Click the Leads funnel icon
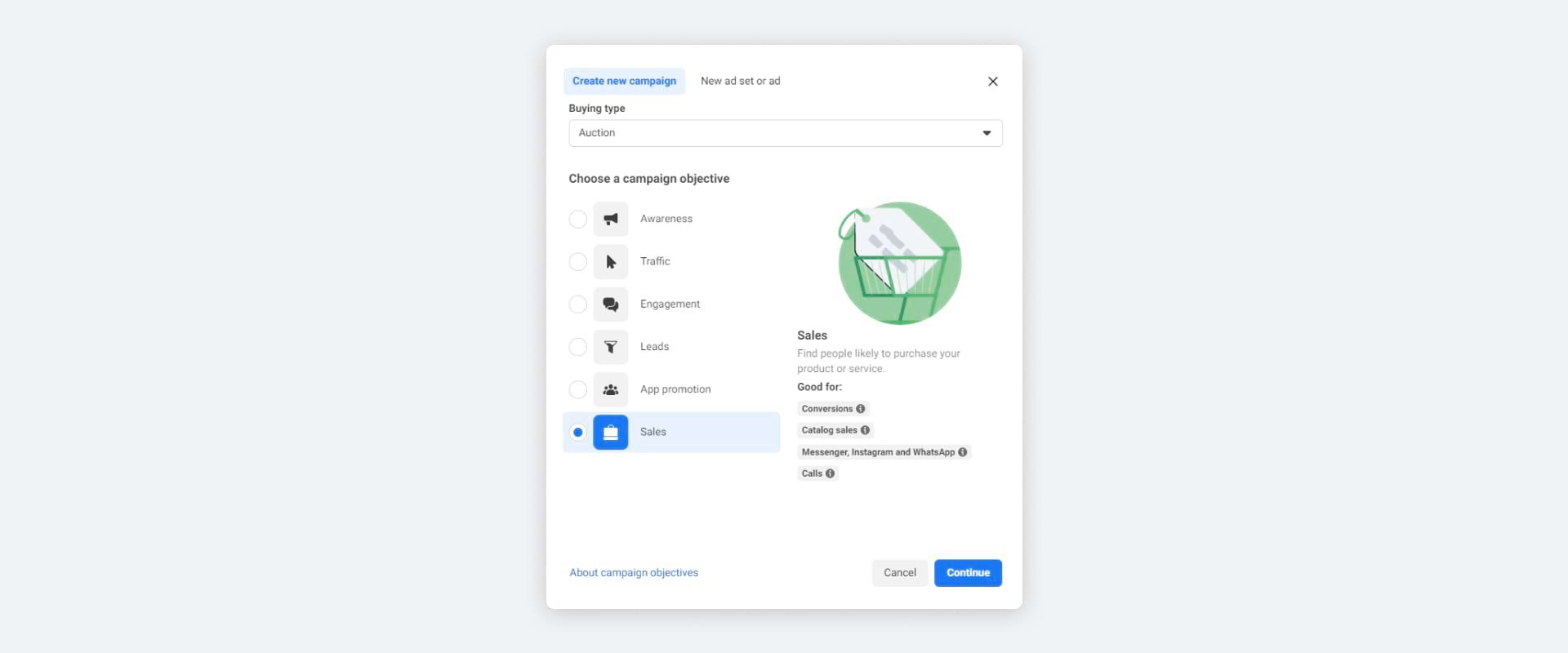Screen dimensions: 1568x653 click(x=610, y=347)
